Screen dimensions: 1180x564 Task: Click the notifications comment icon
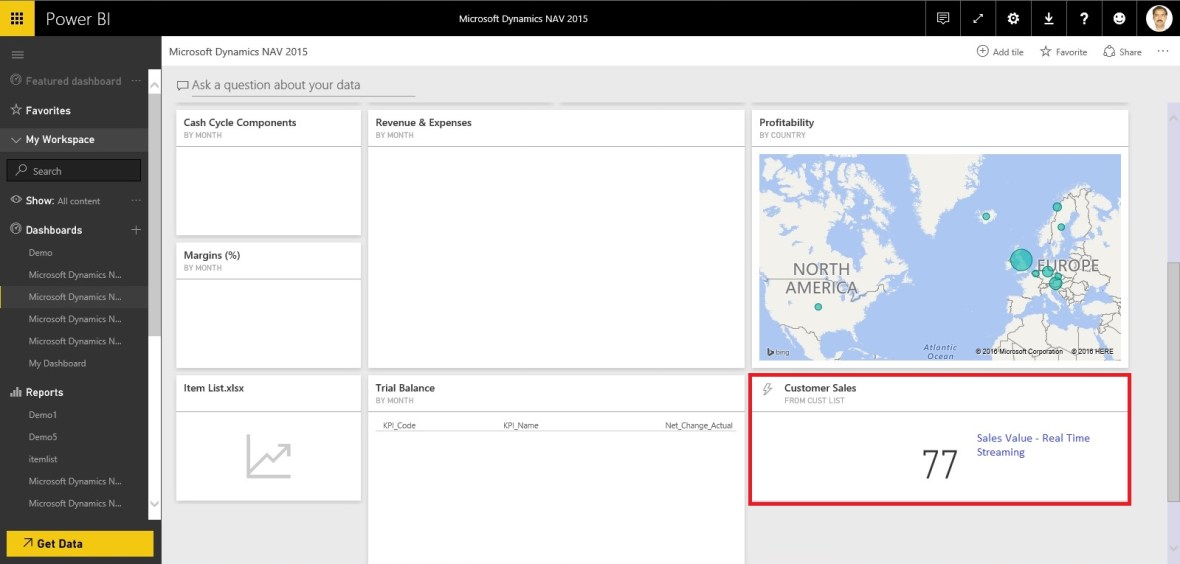pos(942,18)
